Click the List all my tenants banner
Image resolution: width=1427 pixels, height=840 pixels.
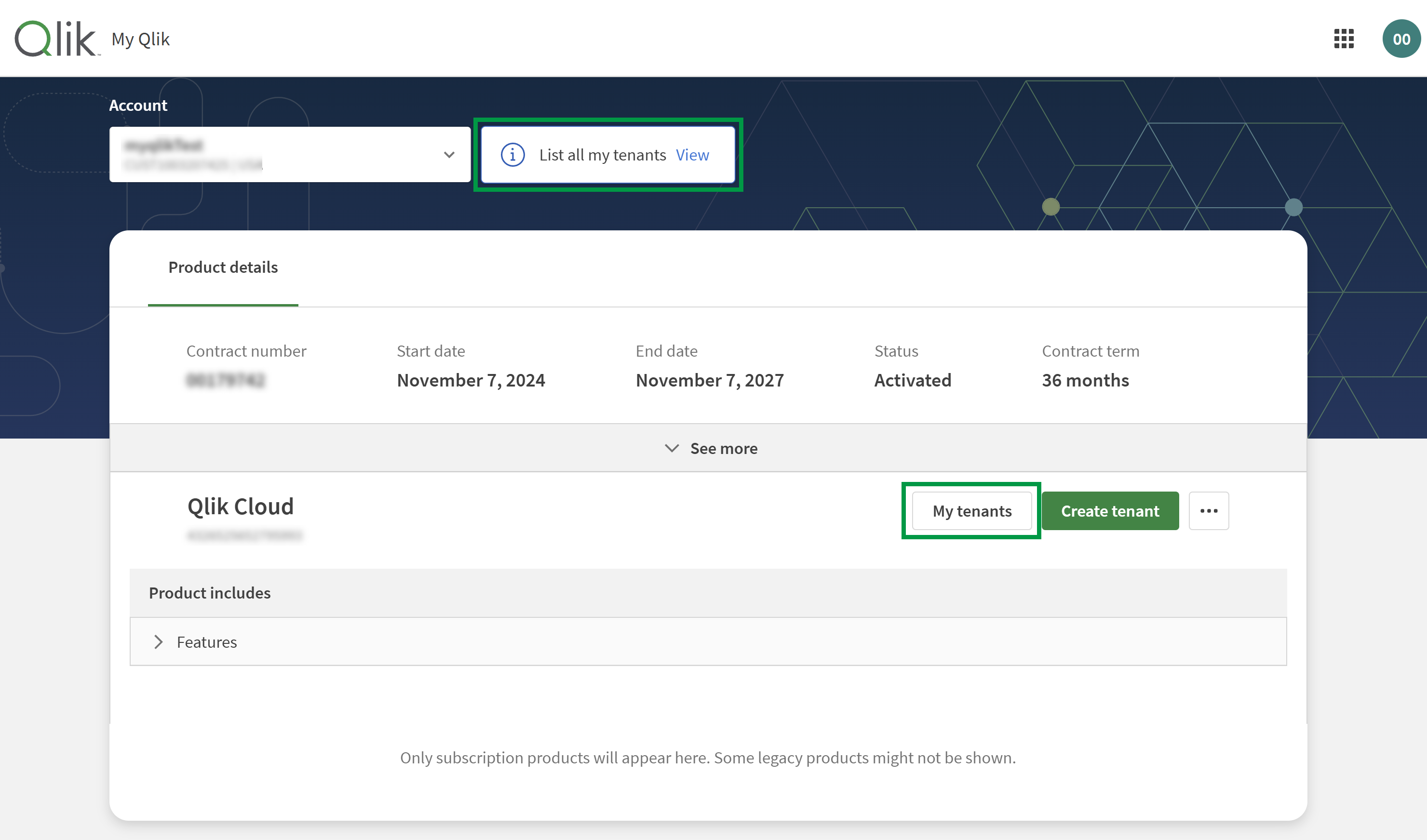coord(607,154)
